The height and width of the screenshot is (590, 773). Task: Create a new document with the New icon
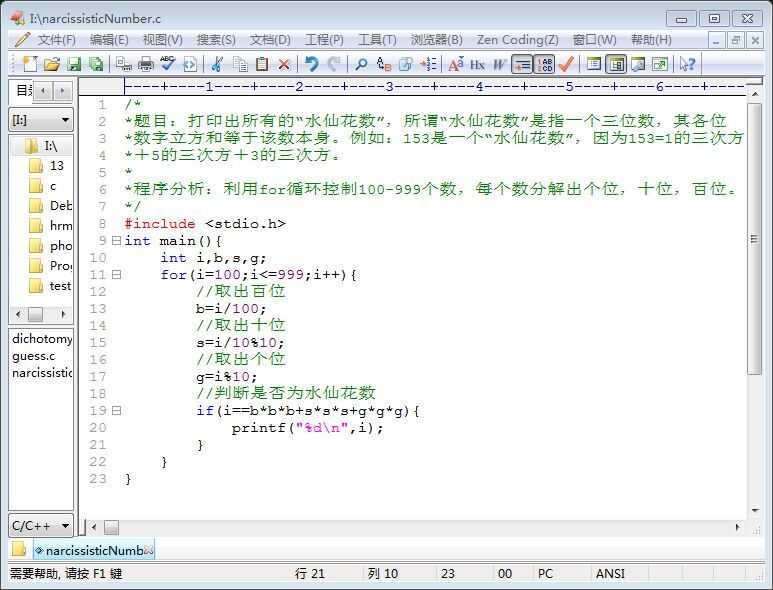30,64
